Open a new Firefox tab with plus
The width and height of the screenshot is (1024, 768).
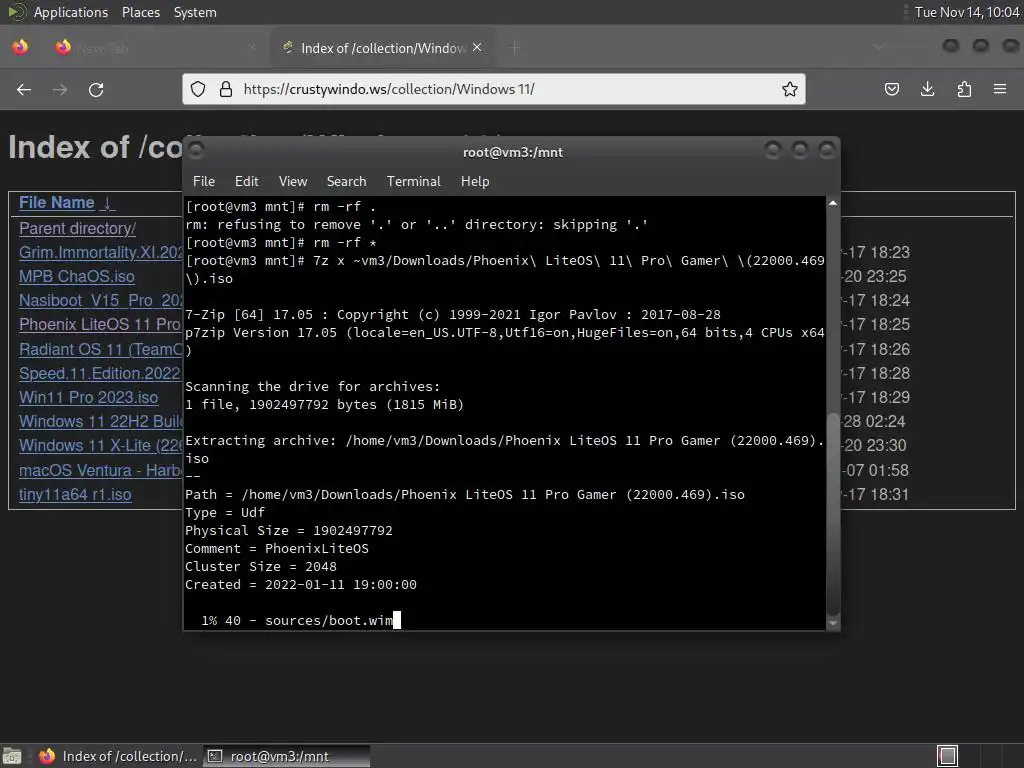pos(515,48)
